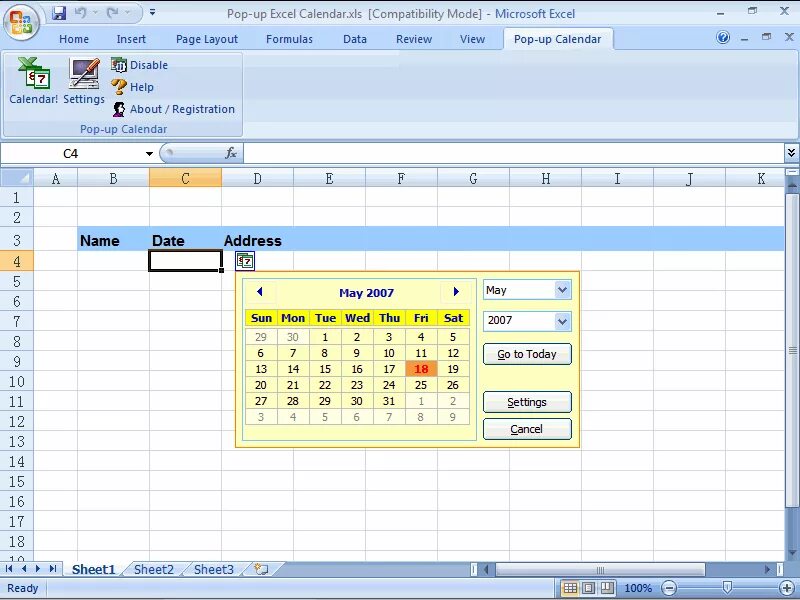Select column C header
Image resolution: width=800 pixels, height=600 pixels.
[185, 178]
